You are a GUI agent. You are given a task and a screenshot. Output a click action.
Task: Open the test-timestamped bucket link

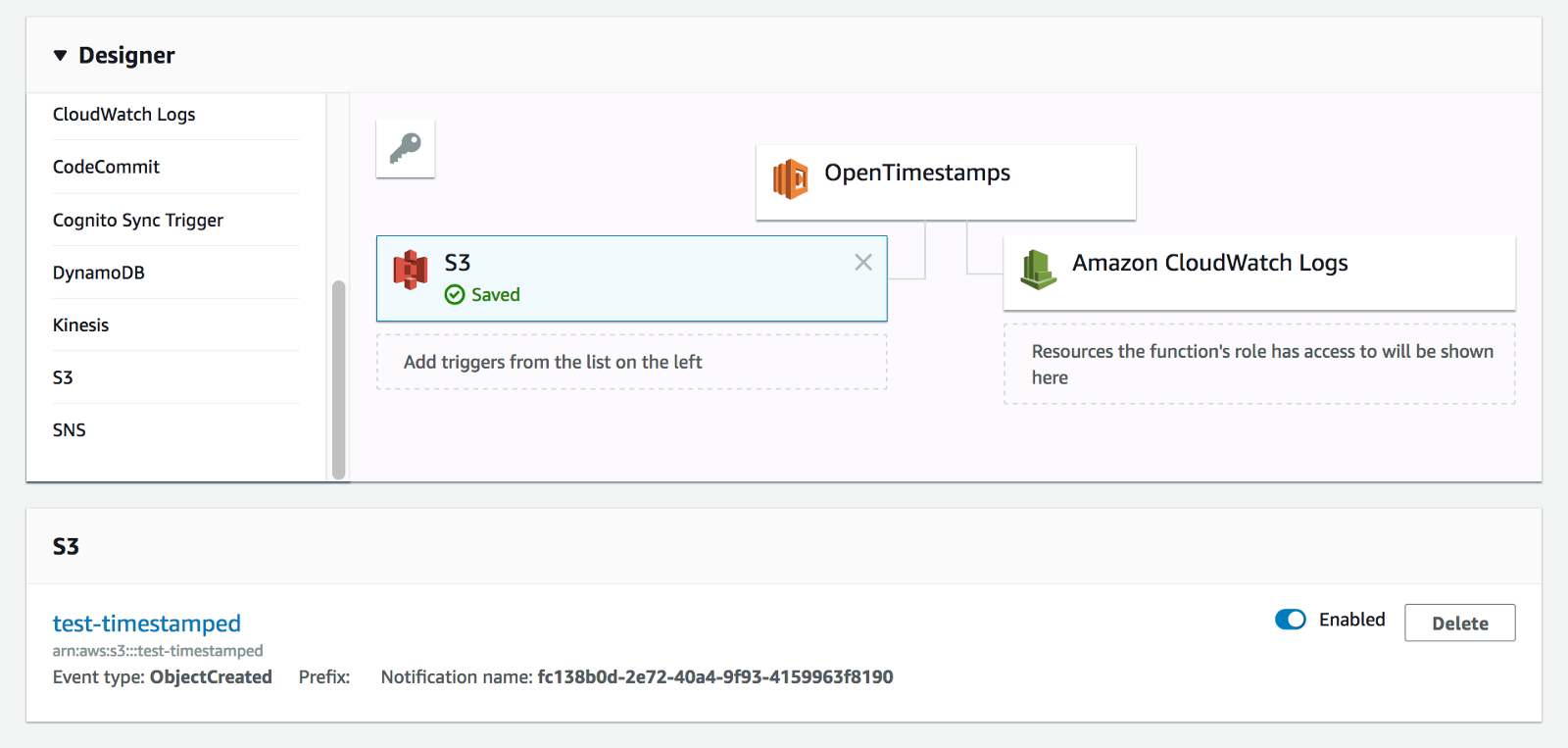[x=147, y=623]
